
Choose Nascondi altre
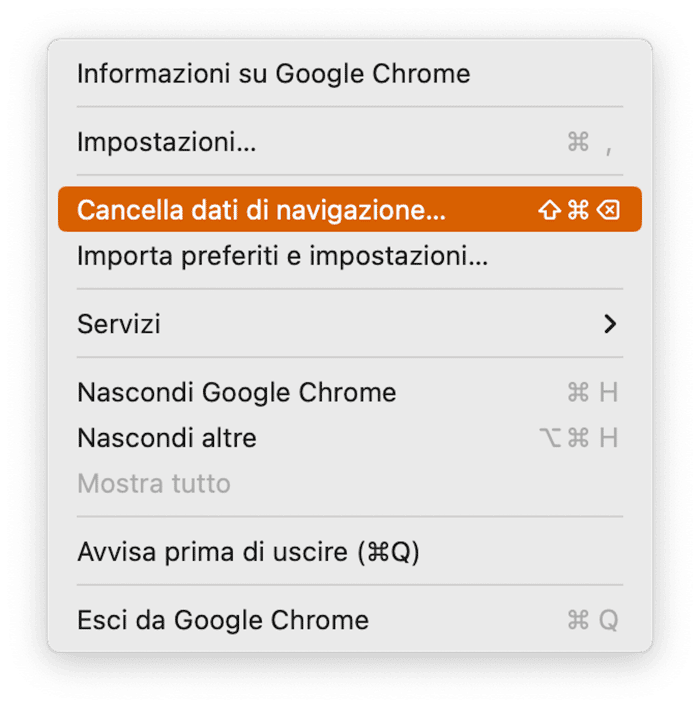click(350, 438)
